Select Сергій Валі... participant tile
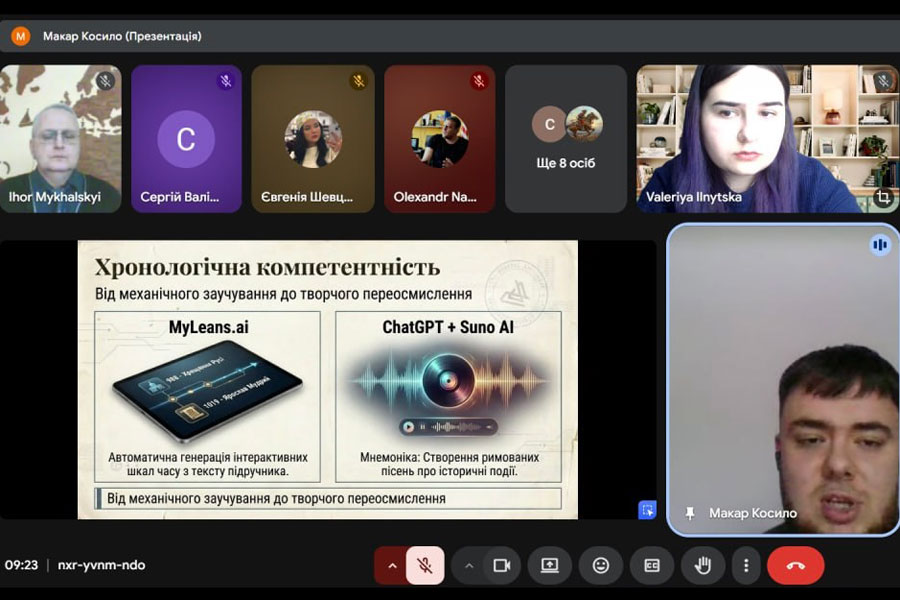The image size is (900, 600). (186, 138)
